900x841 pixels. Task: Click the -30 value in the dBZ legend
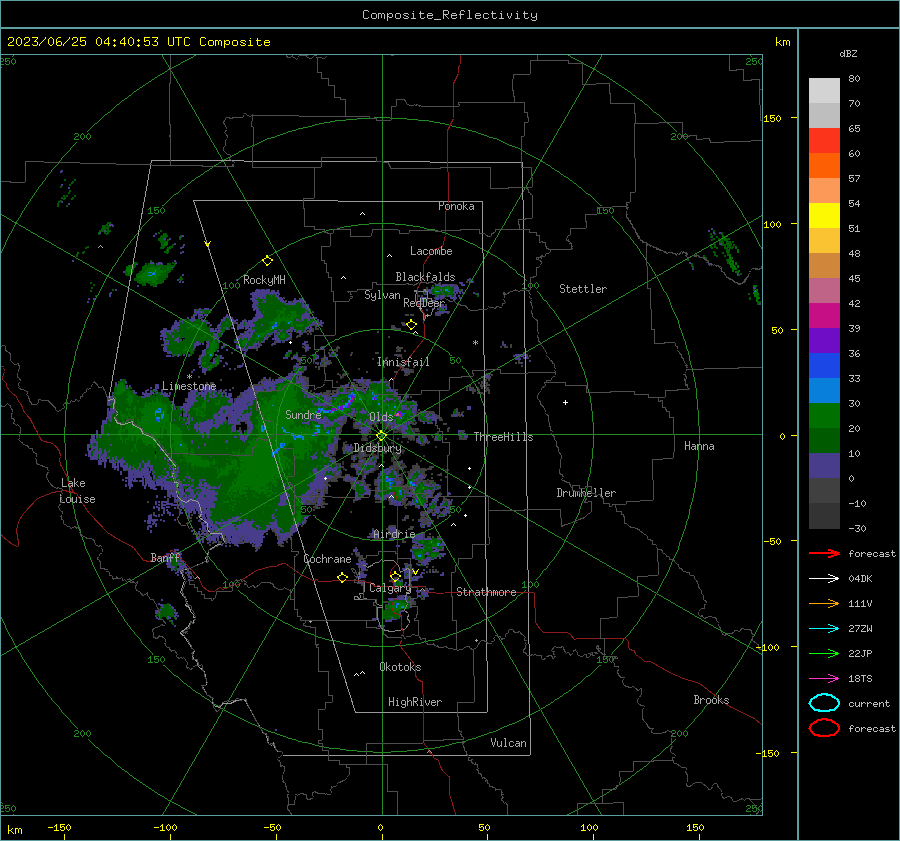[x=857, y=528]
